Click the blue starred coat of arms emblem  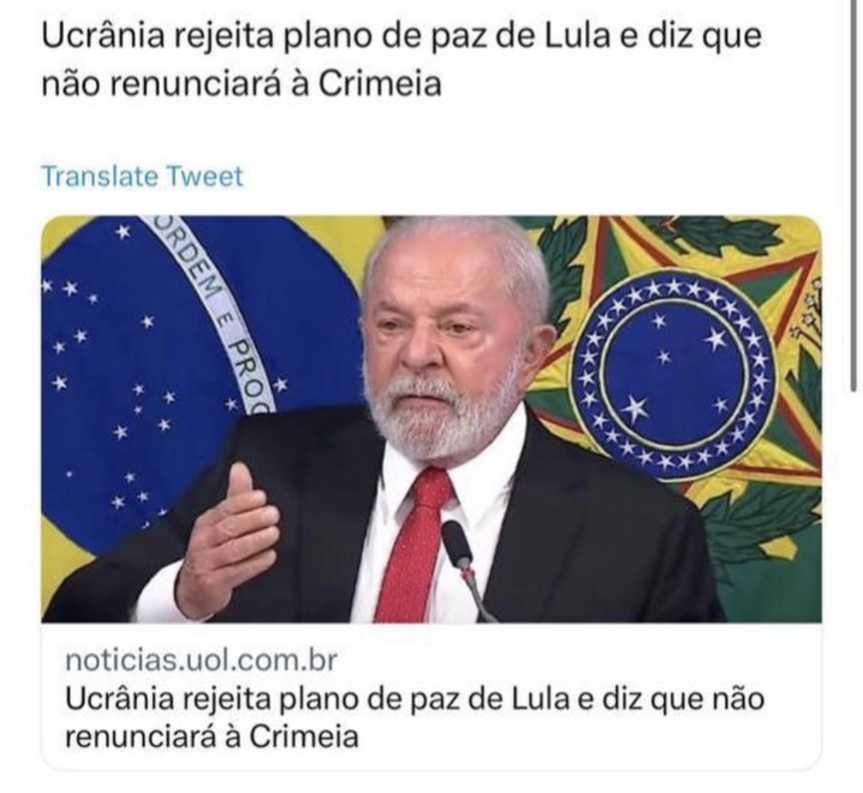(674, 374)
